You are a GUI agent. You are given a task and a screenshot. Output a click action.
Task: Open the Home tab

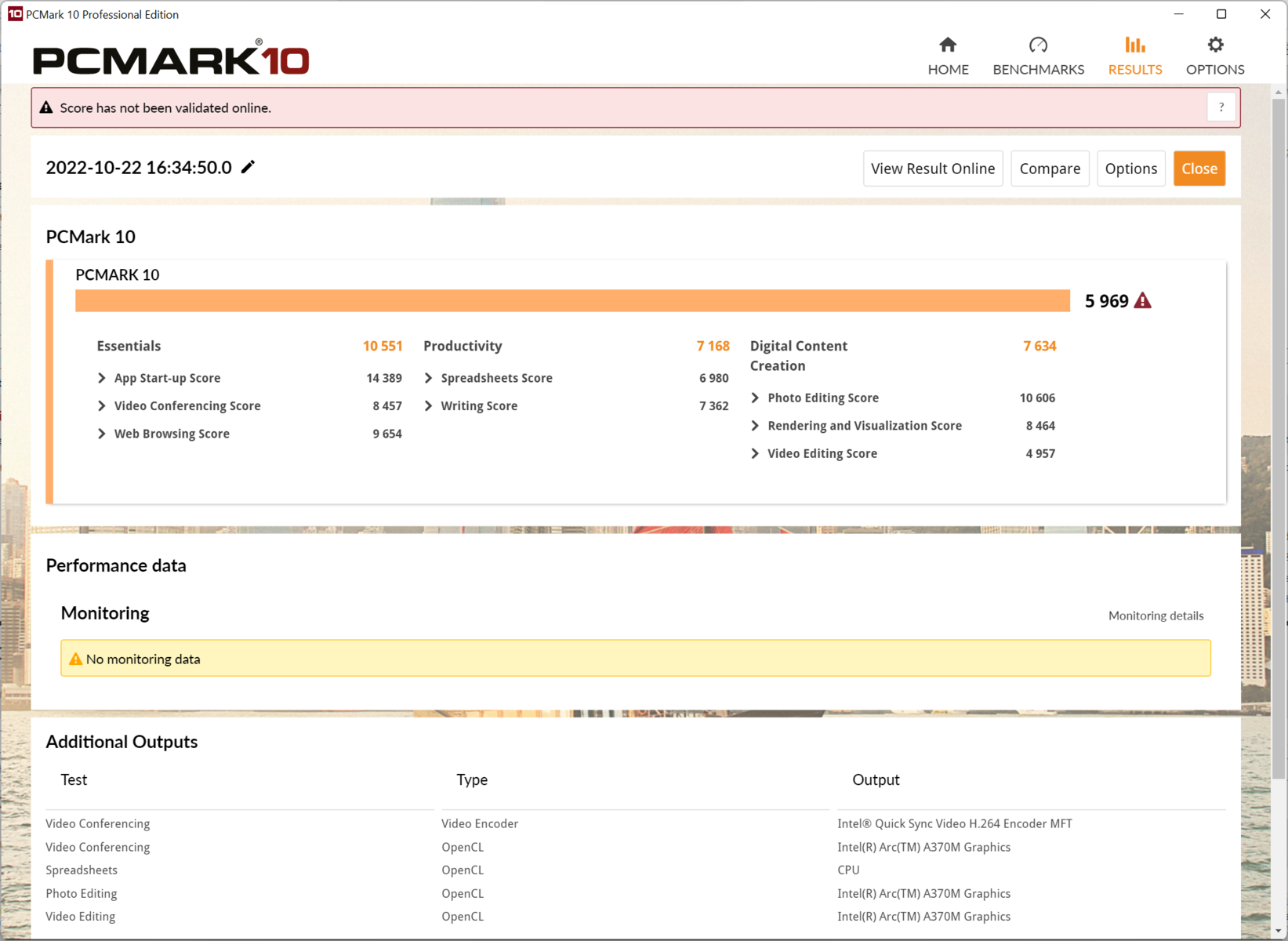pos(948,56)
